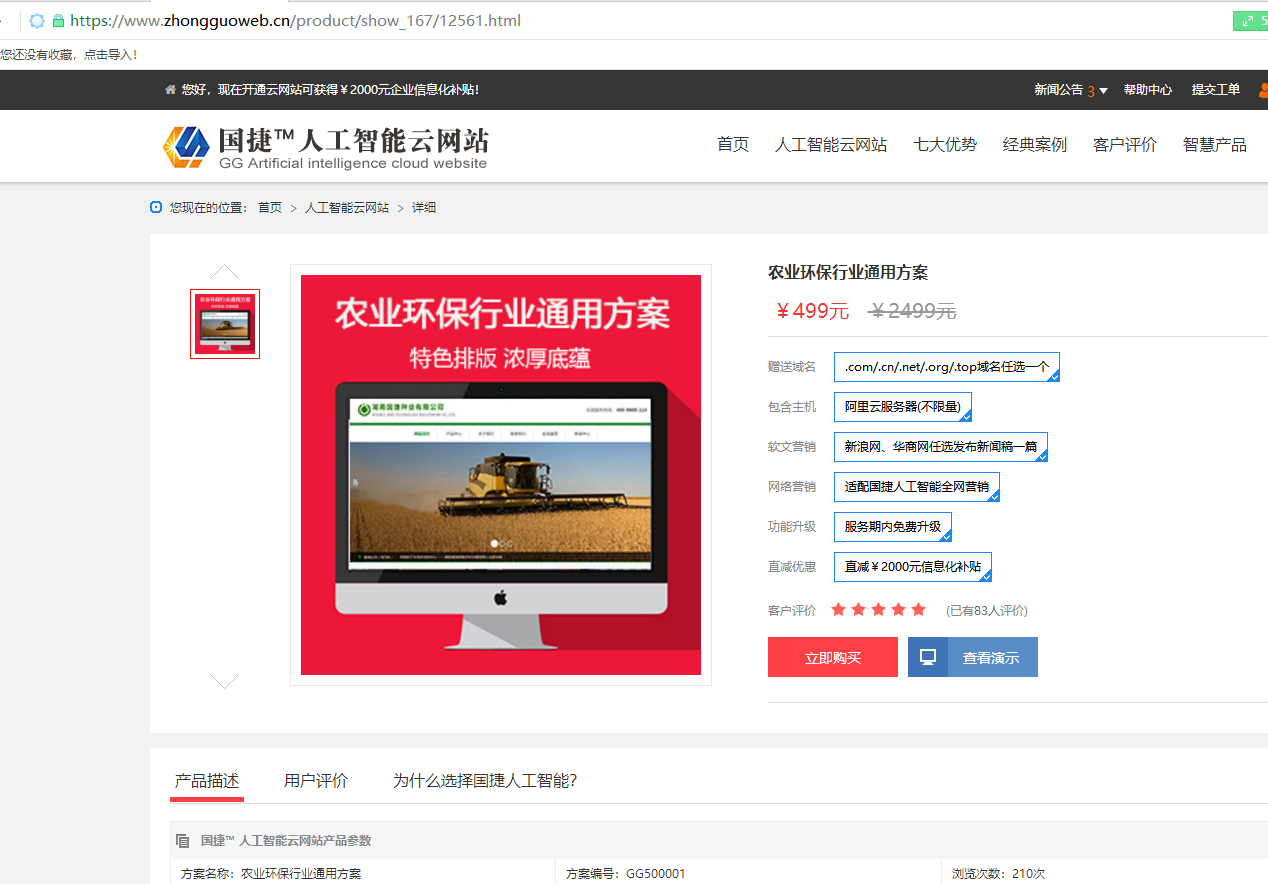Click the 国捷 logo icon
This screenshot has height=884, width=1268.
coord(186,147)
